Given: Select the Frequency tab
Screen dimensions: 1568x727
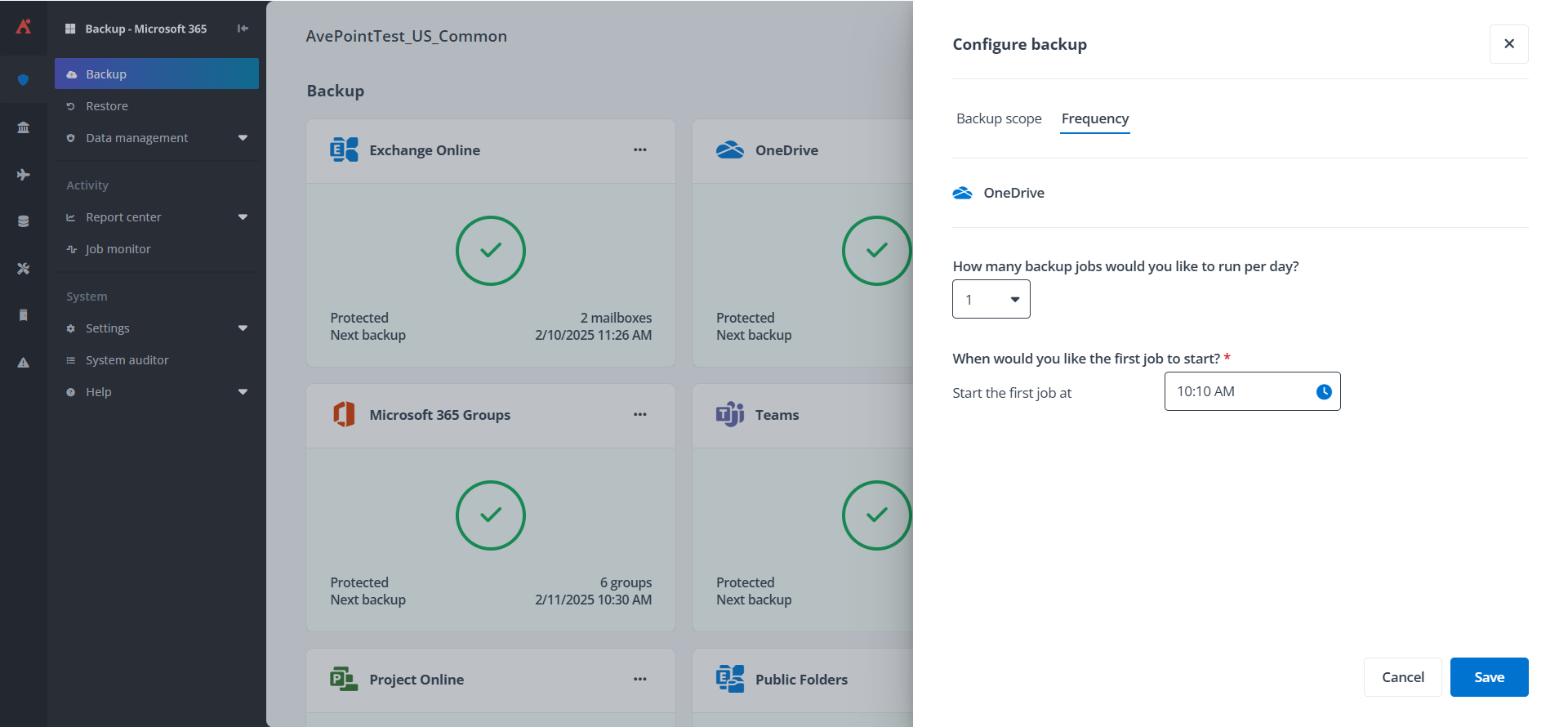Looking at the screenshot, I should click(1095, 118).
